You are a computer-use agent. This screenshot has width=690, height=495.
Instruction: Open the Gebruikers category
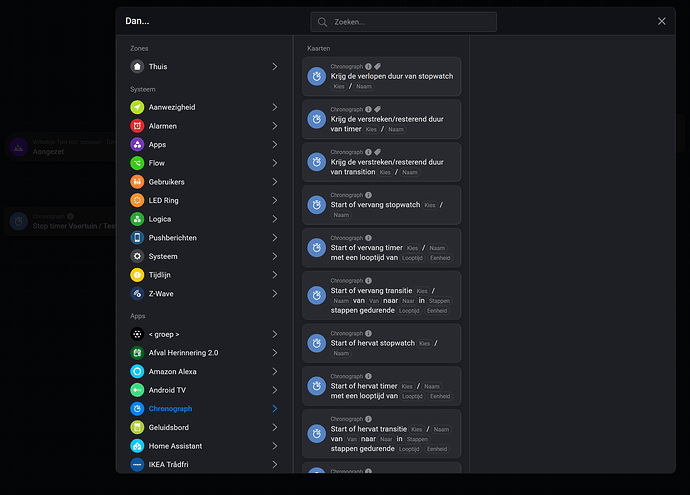point(204,182)
